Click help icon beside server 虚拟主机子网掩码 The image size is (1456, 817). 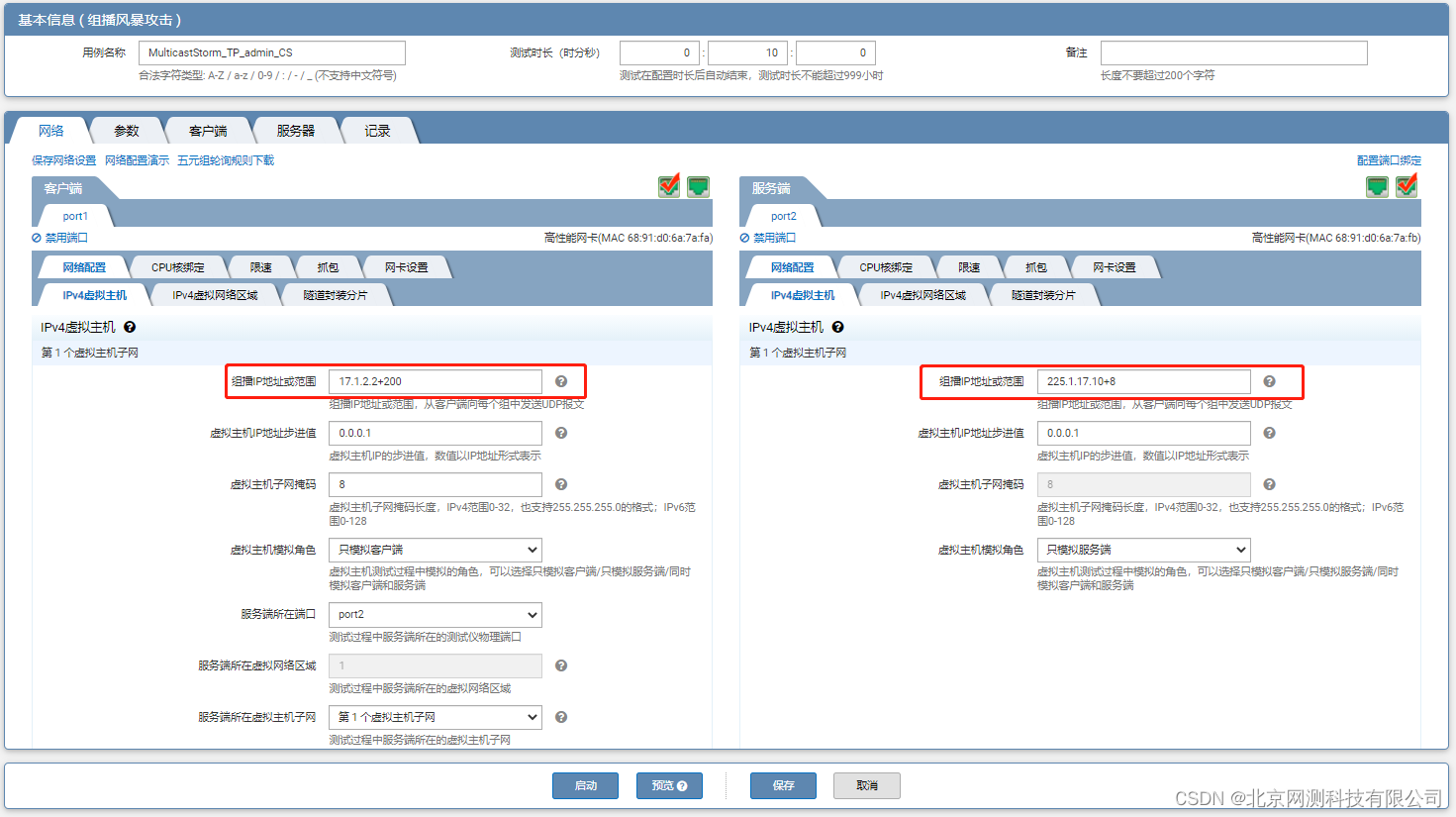pos(1270,484)
